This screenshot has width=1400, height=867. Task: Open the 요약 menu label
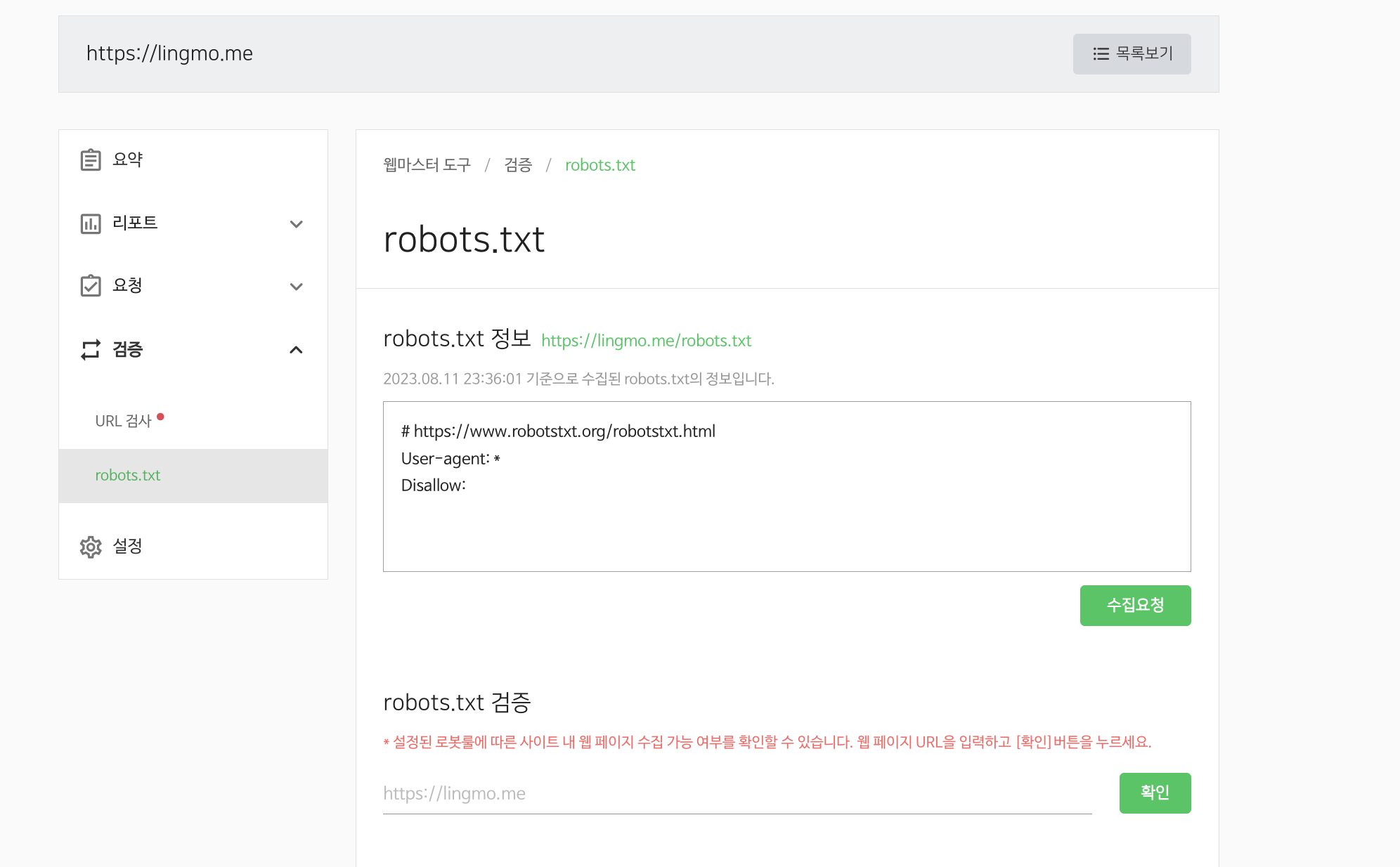pos(128,160)
